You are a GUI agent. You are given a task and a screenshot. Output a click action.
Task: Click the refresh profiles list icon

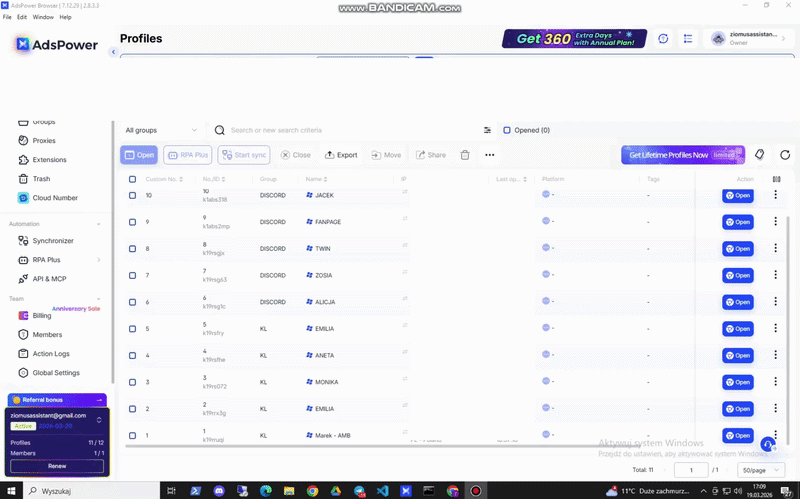[x=785, y=155]
